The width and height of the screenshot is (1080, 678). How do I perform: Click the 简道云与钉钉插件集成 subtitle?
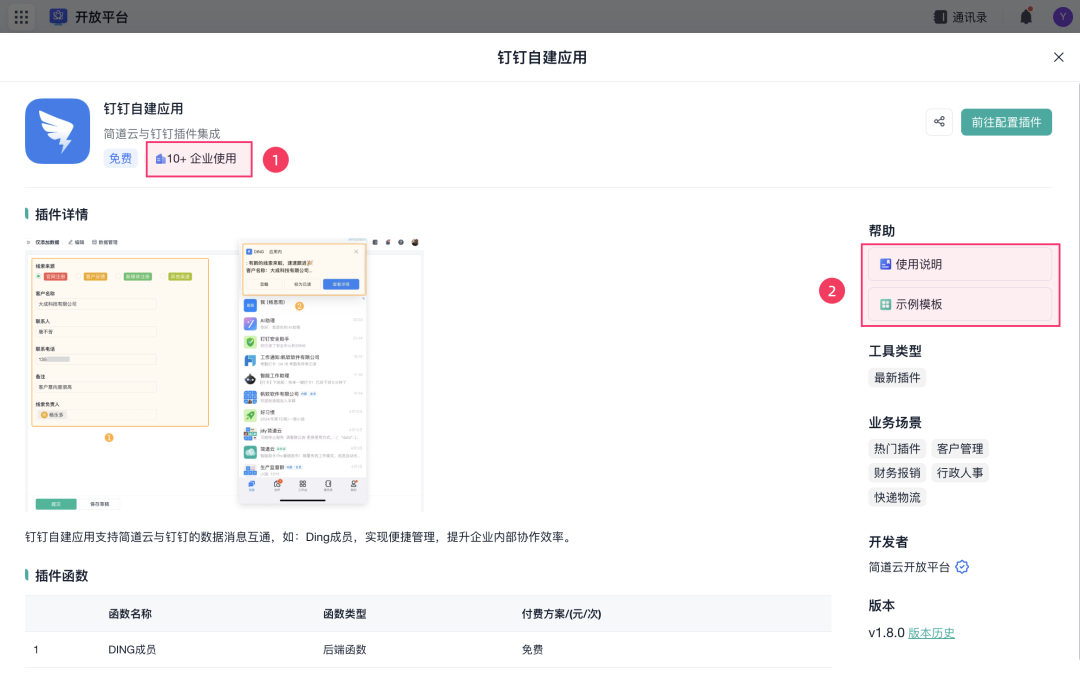point(162,134)
